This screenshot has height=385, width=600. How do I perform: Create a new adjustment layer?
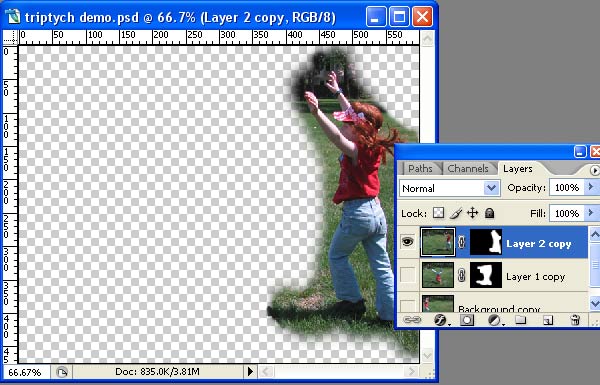point(495,320)
